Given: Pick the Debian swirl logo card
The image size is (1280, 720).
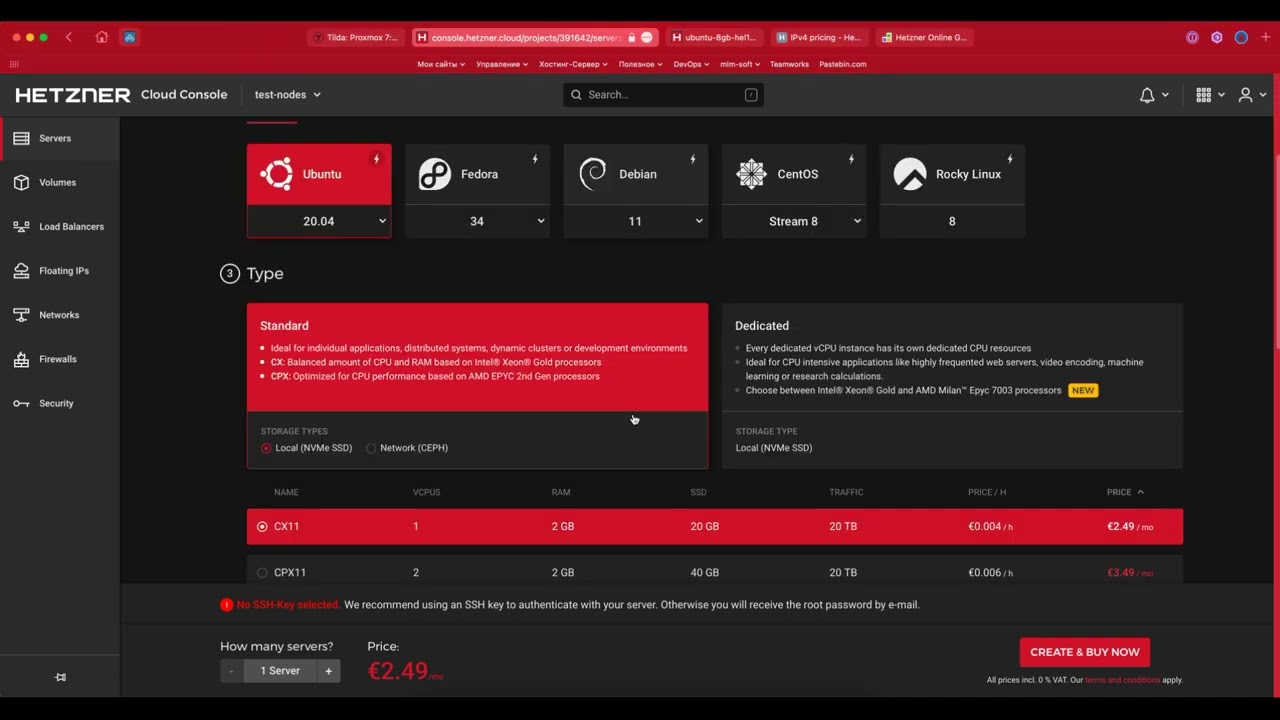Looking at the screenshot, I should pos(636,174).
